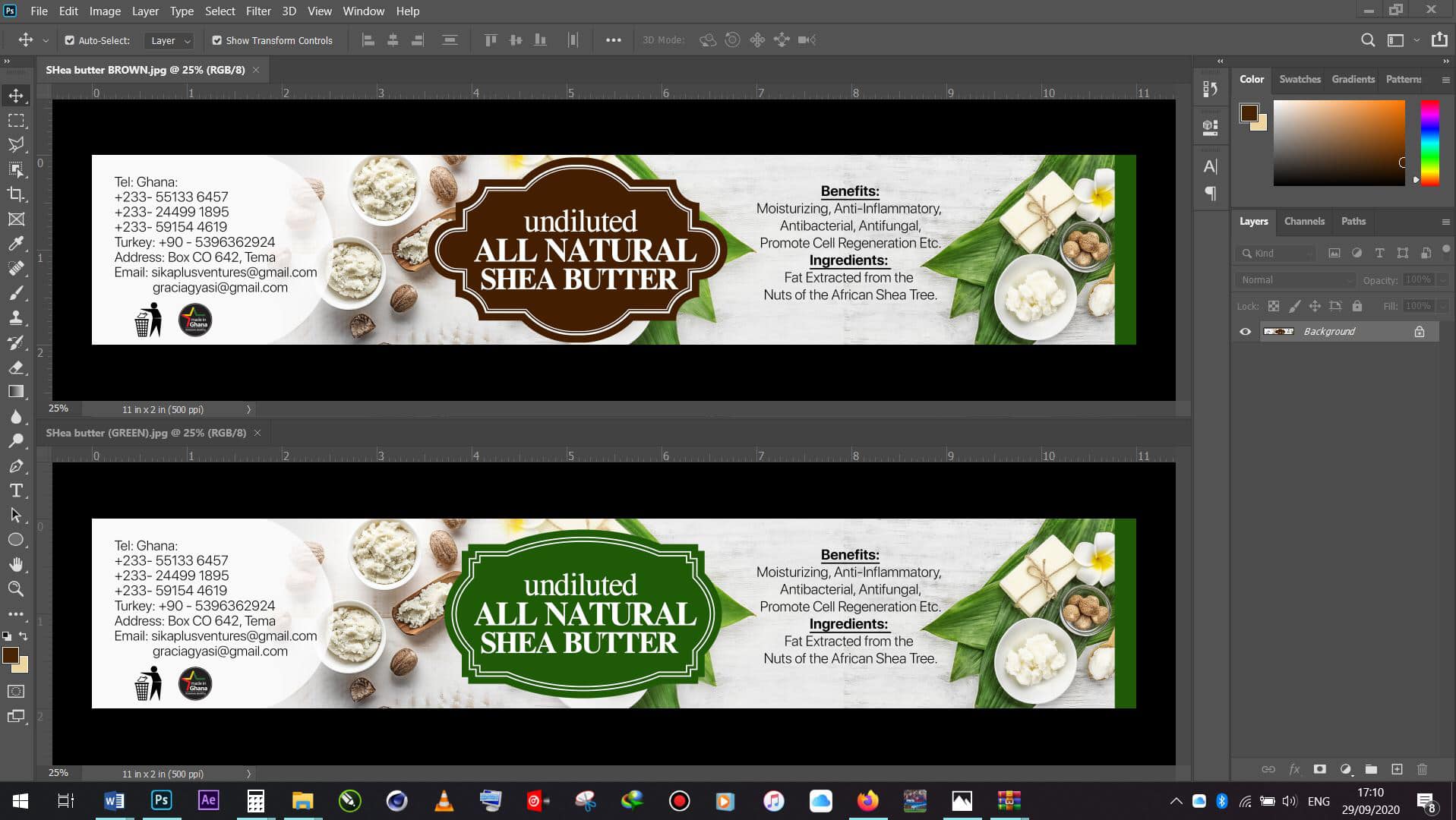Toggle lock transparent pixels
The image size is (1456, 820).
click(1274, 306)
